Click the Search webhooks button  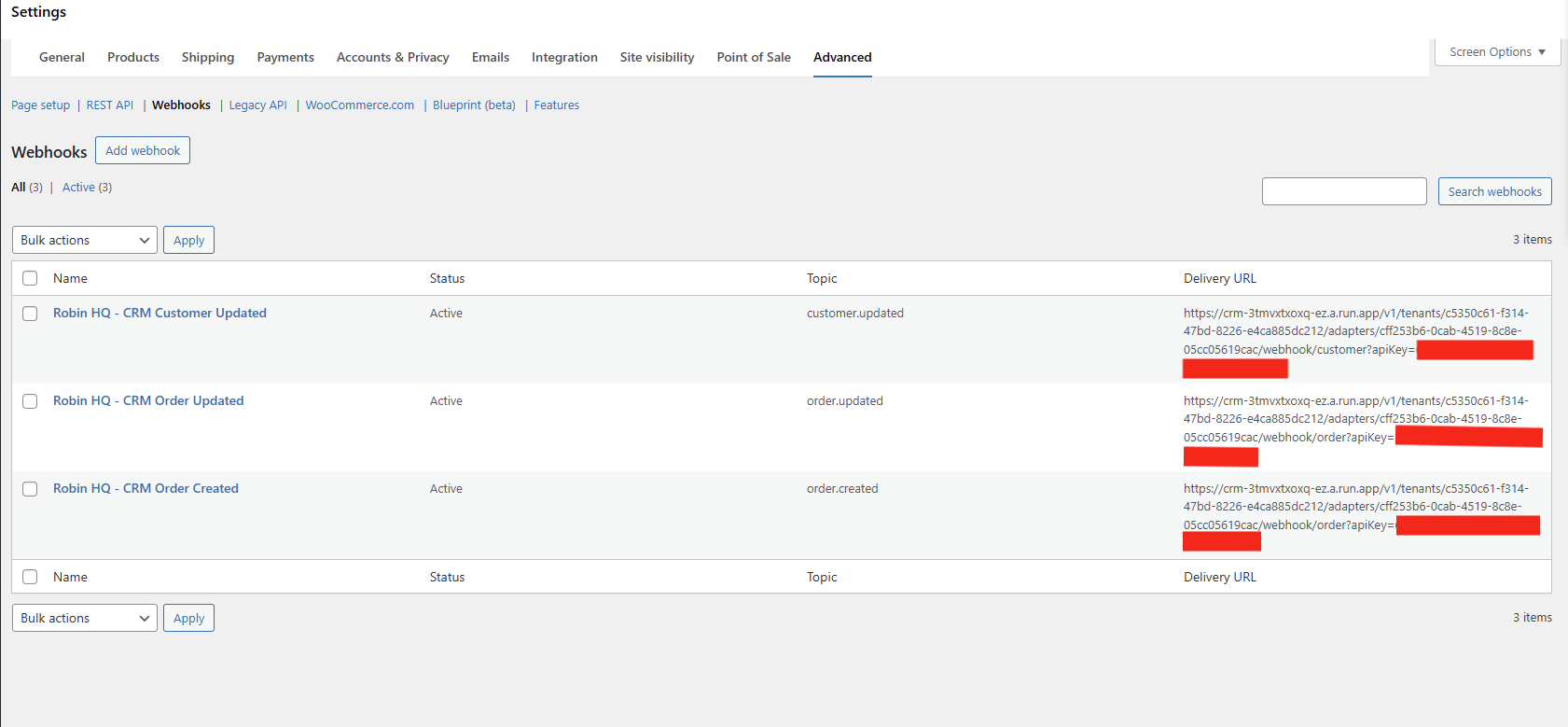pos(1494,191)
